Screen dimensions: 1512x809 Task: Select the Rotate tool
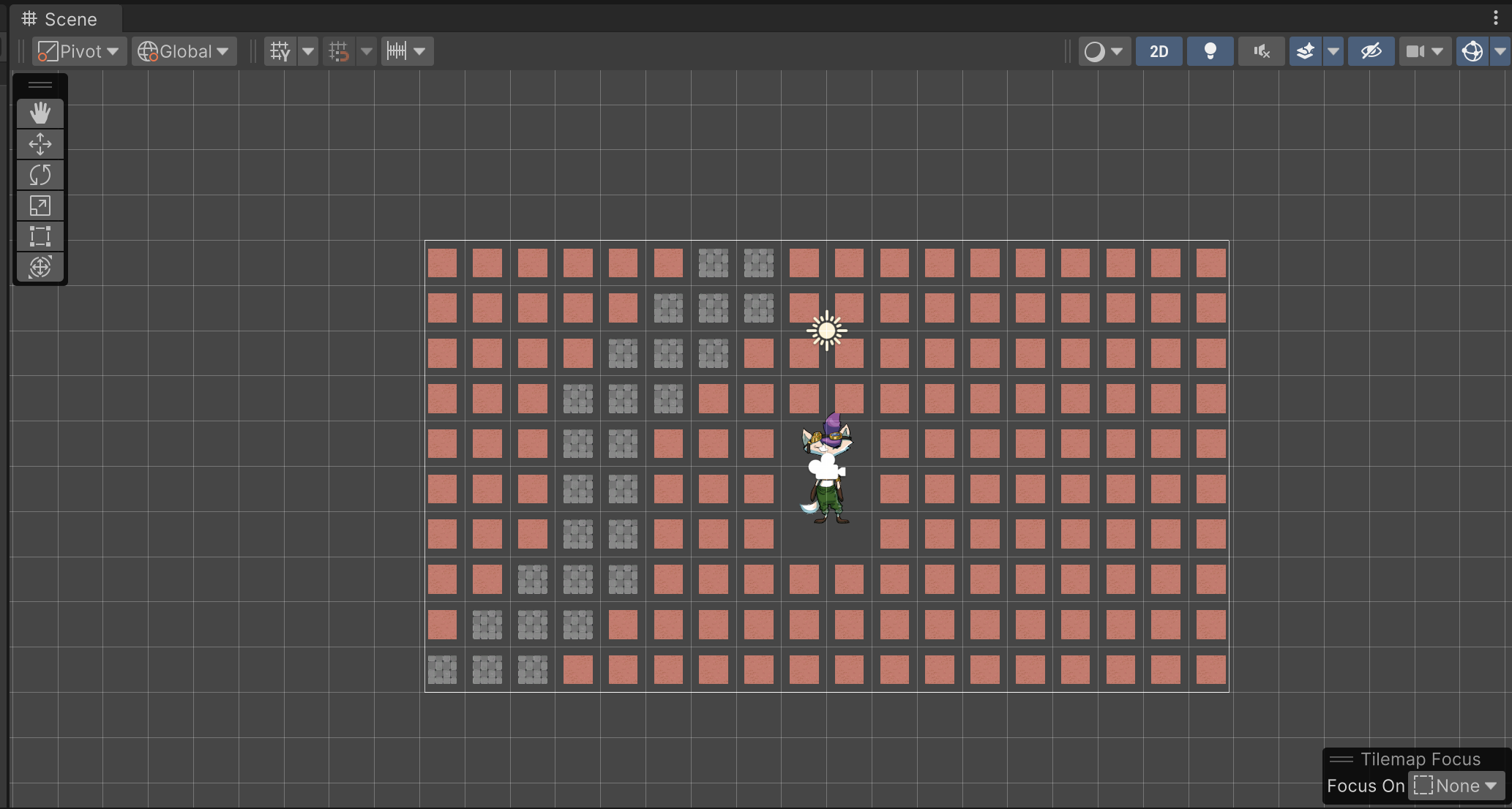pyautogui.click(x=40, y=175)
